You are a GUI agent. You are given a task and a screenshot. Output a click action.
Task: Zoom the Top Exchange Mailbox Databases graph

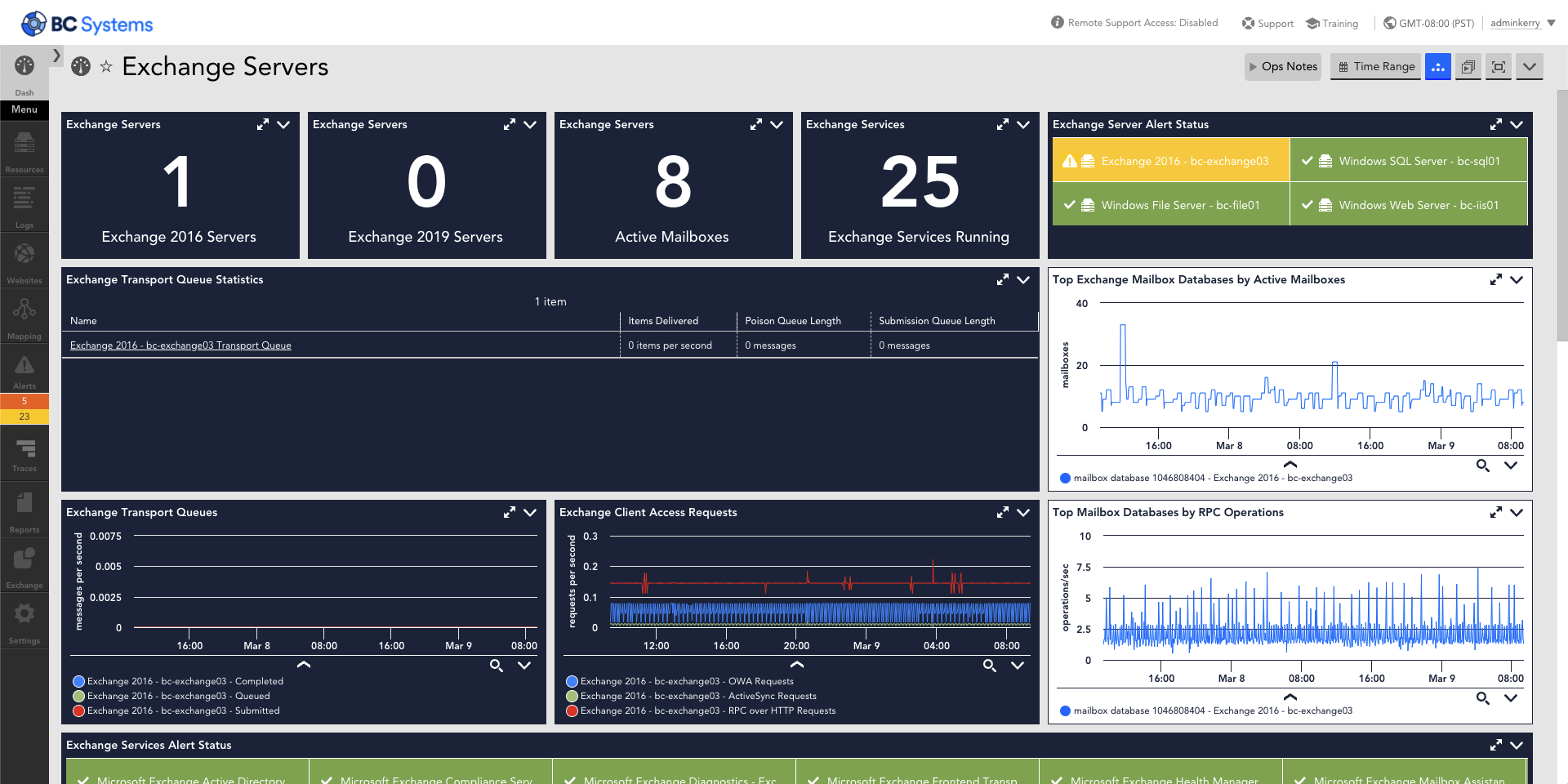click(x=1483, y=465)
